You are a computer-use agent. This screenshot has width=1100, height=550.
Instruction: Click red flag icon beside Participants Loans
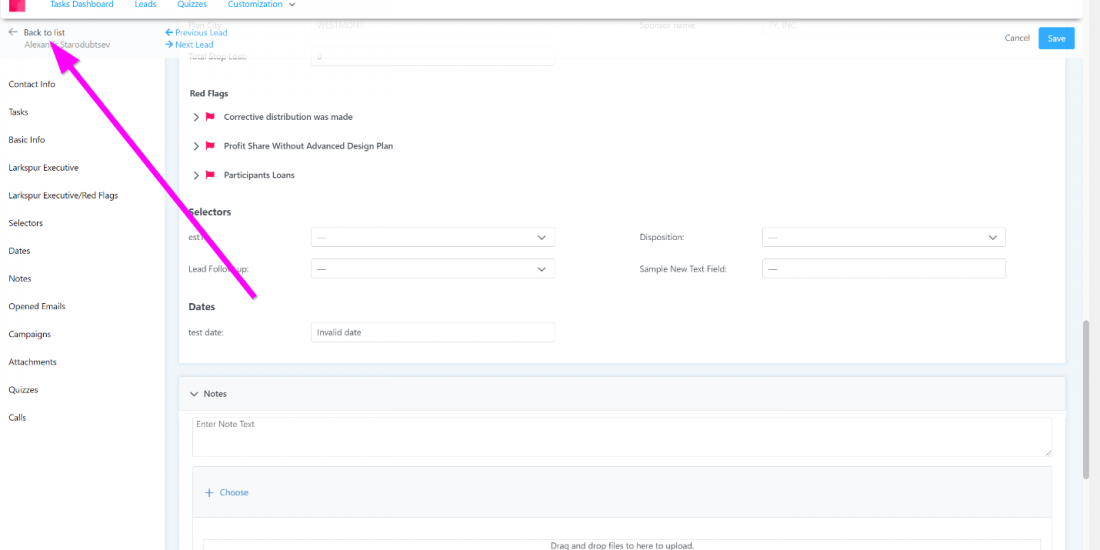coord(210,175)
